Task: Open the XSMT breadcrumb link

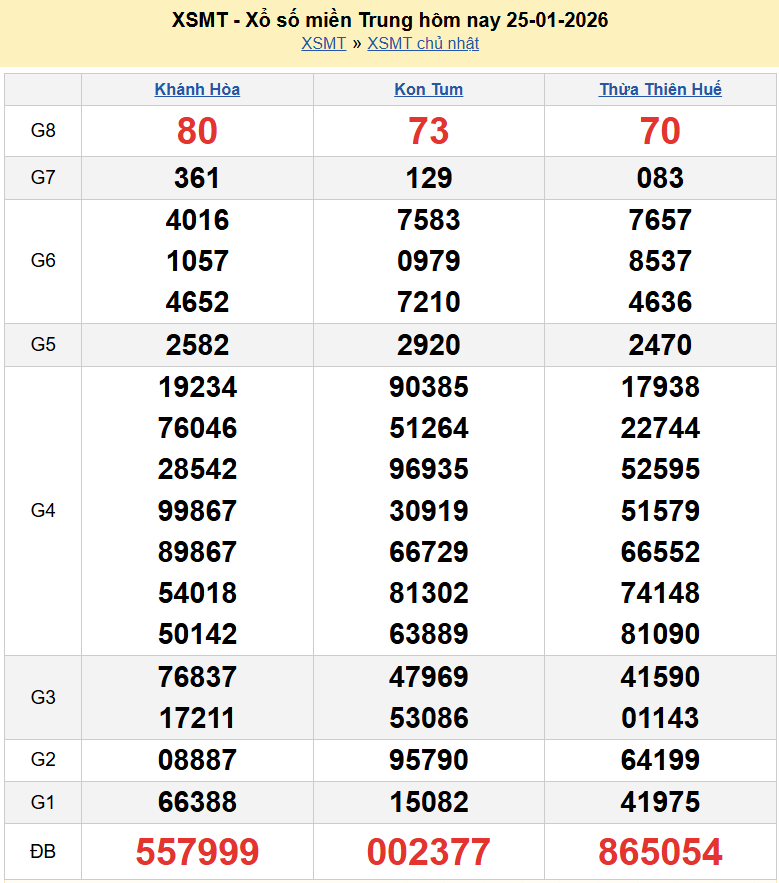Action: click(323, 43)
